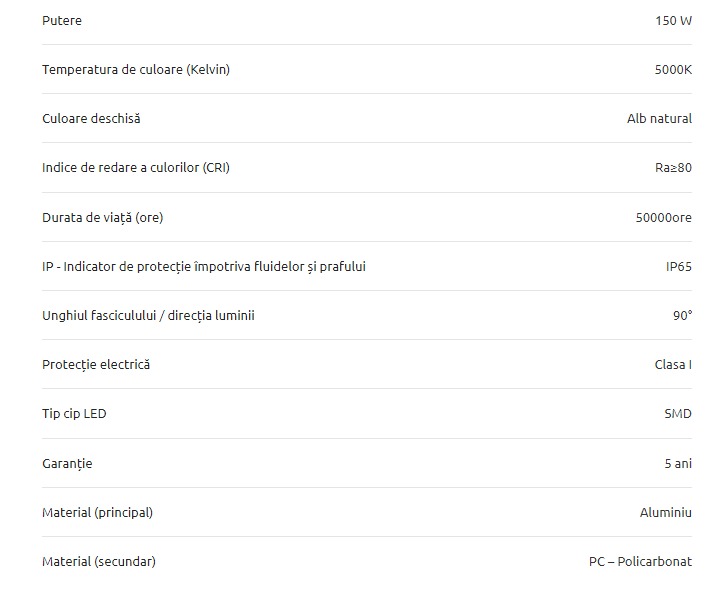Image resolution: width=723 pixels, height=590 pixels.
Task: Click the Protecție electrică label
Action: [96, 365]
